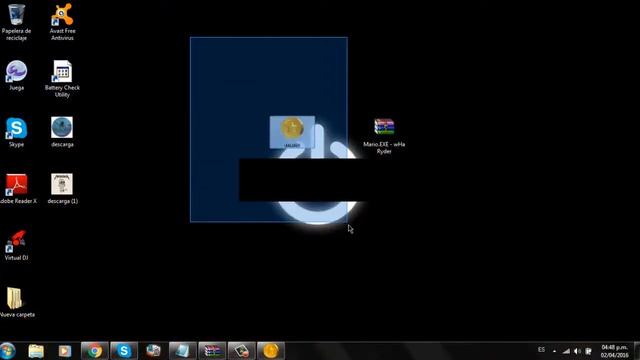
Task: Open the clock showing 04:48 p.m.
Action: 614,351
